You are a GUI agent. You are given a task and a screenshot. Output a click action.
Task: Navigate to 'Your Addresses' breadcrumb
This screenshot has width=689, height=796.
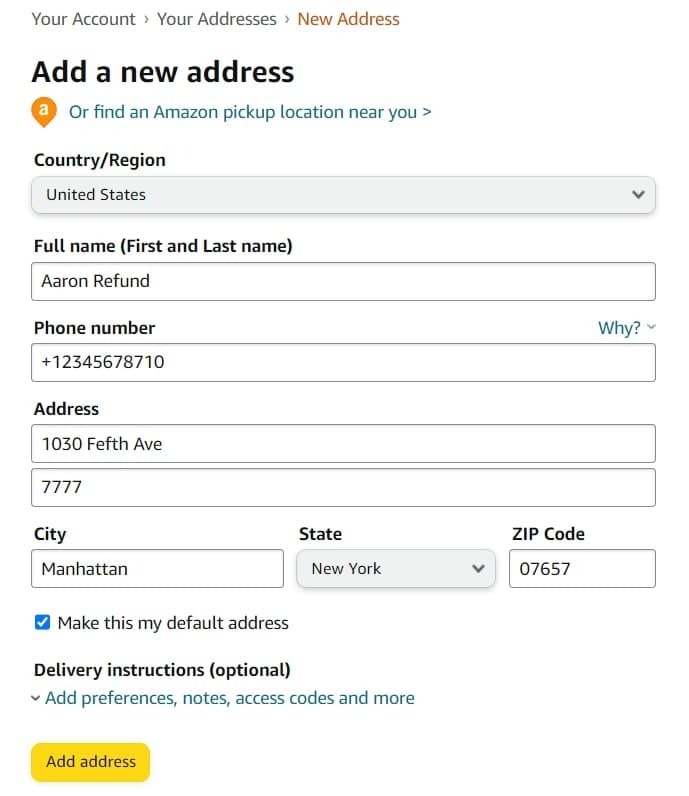(216, 19)
